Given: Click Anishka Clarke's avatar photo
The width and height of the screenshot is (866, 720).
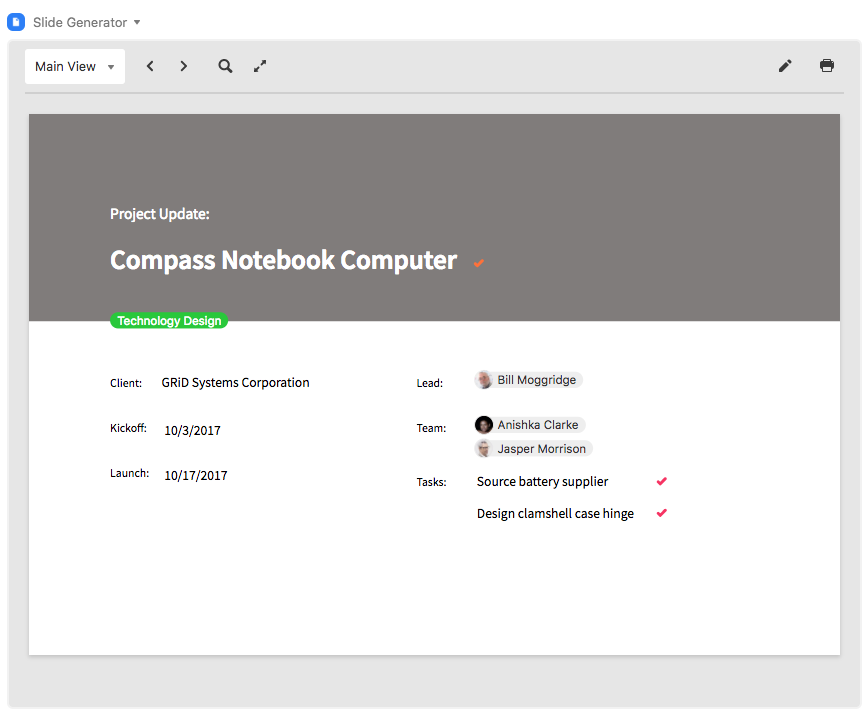Looking at the screenshot, I should pos(484,425).
